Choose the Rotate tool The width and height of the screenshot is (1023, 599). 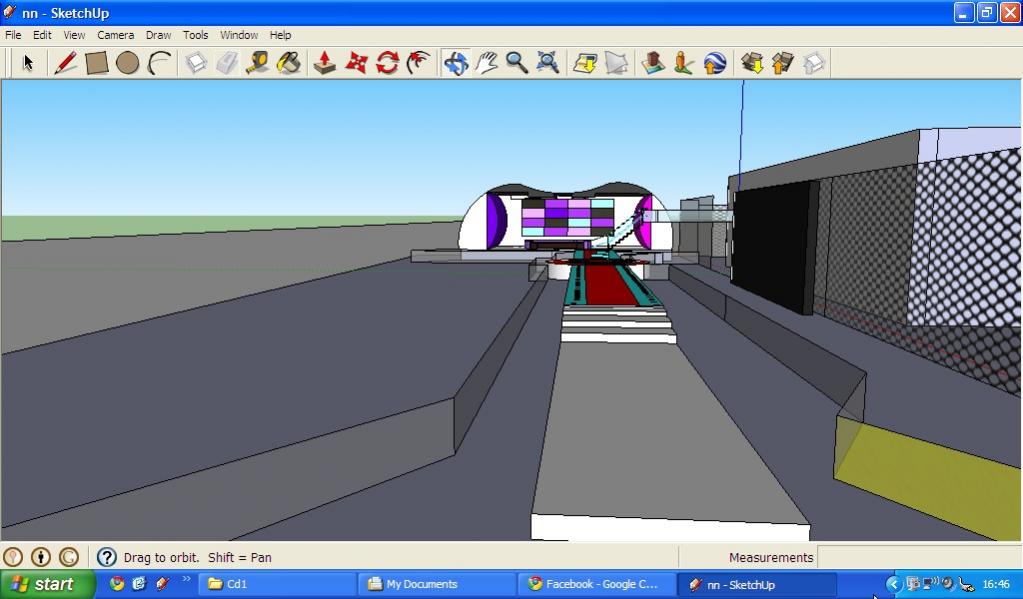point(387,63)
